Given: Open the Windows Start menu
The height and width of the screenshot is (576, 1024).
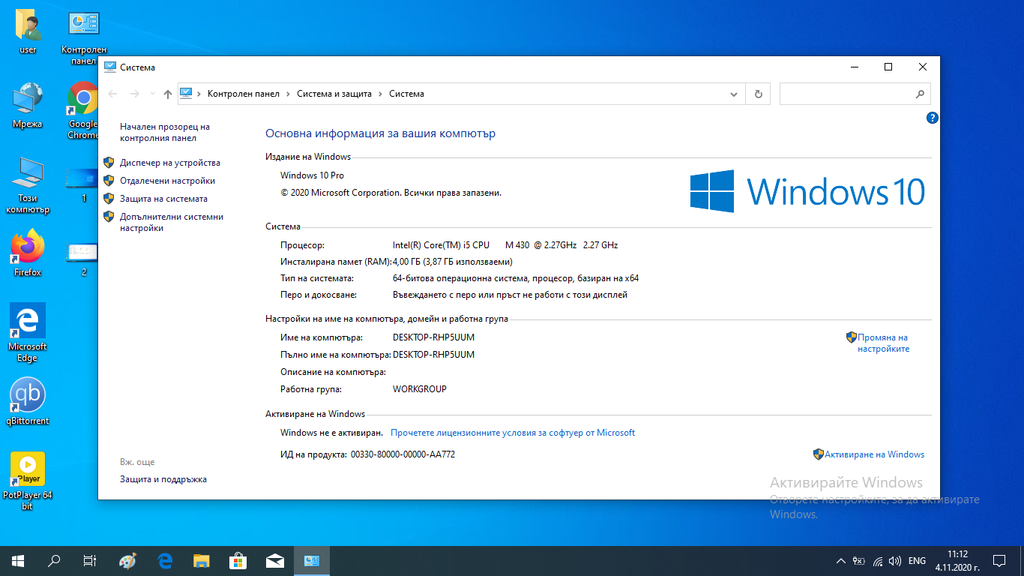Looking at the screenshot, I should click(18, 561).
